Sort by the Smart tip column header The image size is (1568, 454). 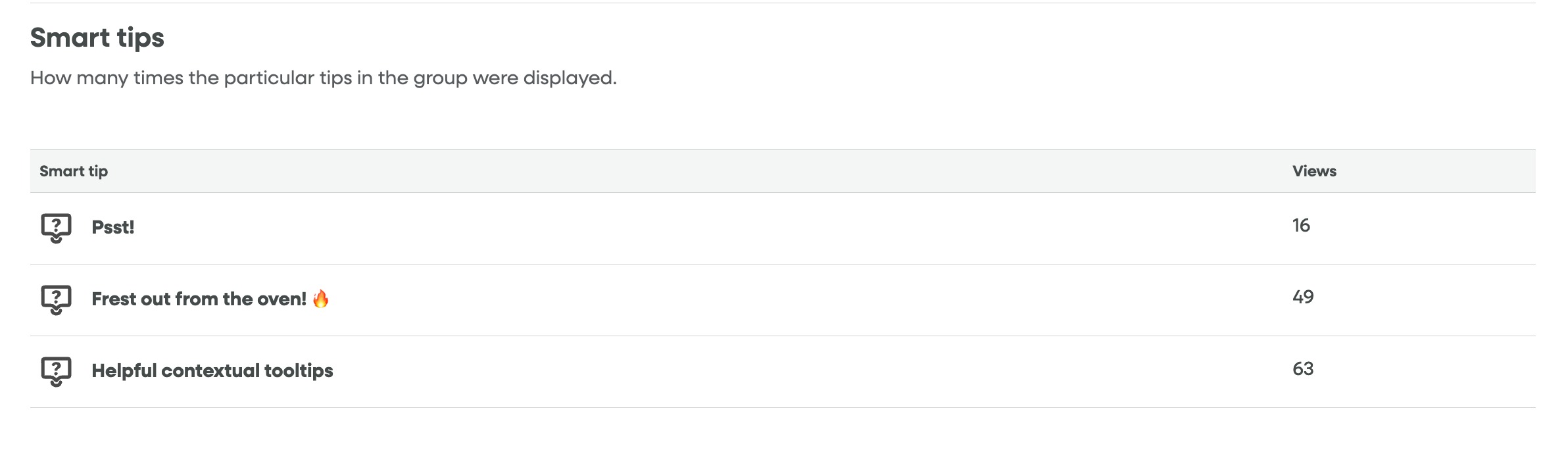(74, 171)
